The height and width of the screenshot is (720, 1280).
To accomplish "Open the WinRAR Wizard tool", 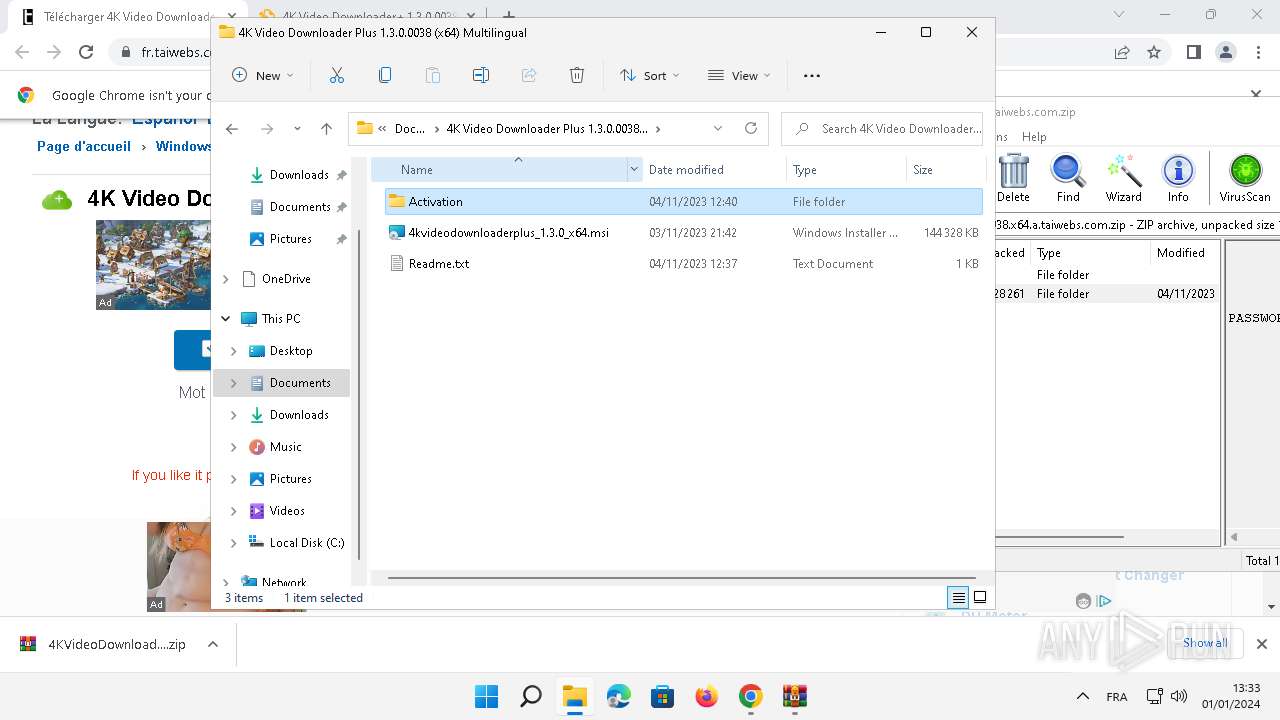I will [x=1123, y=178].
